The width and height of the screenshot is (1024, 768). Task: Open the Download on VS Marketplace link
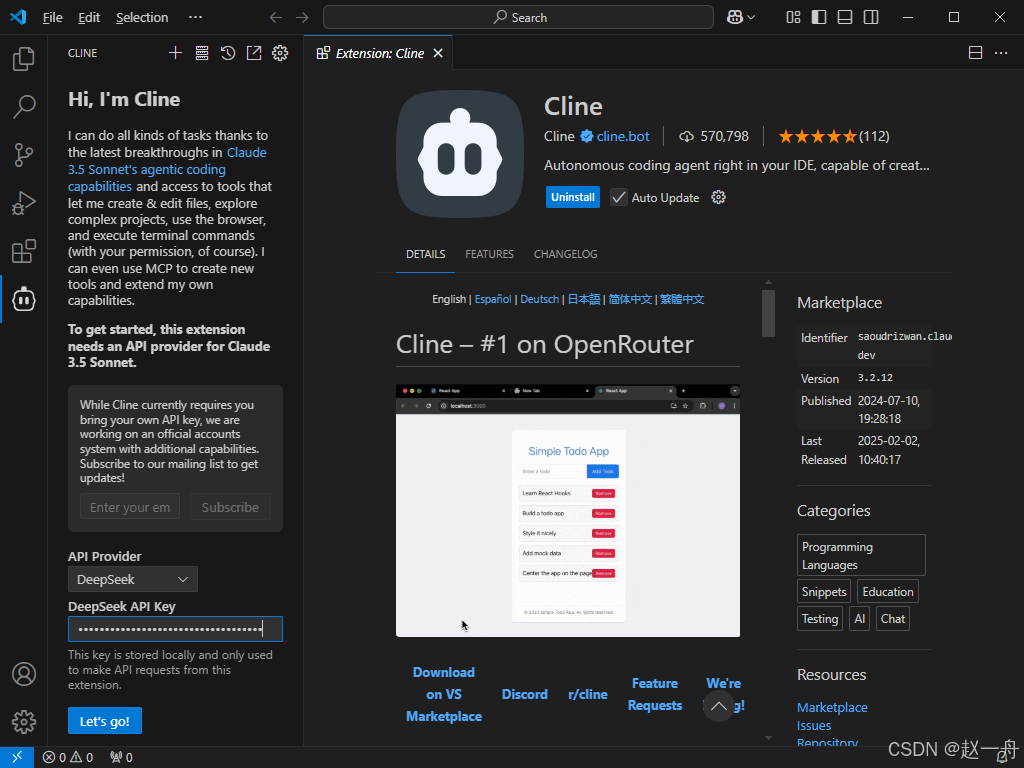(444, 694)
